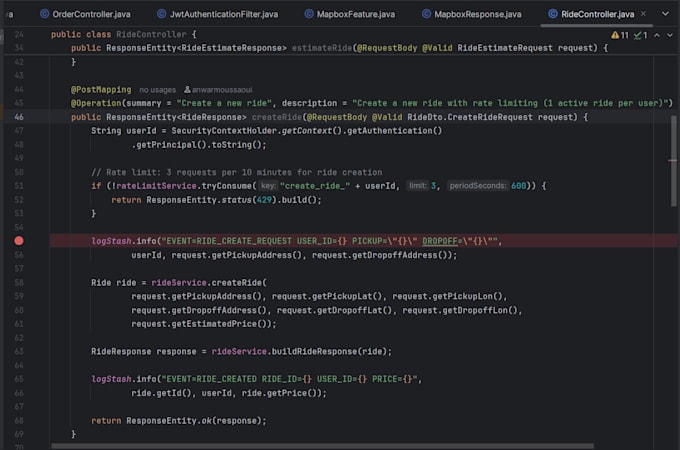This screenshot has width=680, height=450.
Task: Go to next highlighted problem arrow
Action: pyautogui.click(x=670, y=35)
